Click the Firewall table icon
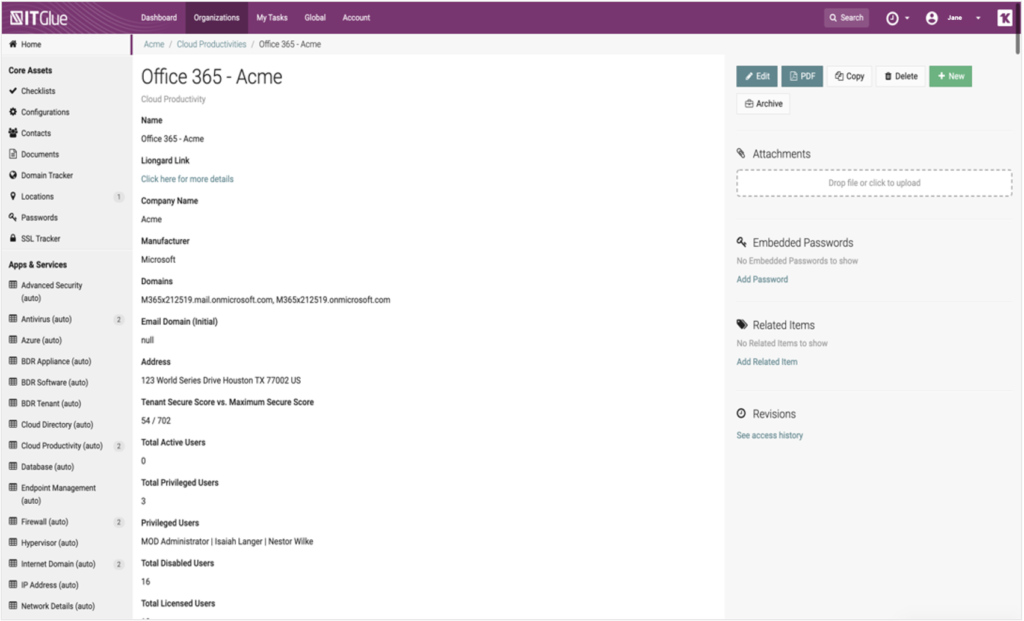The image size is (1024, 621). pos(12,521)
